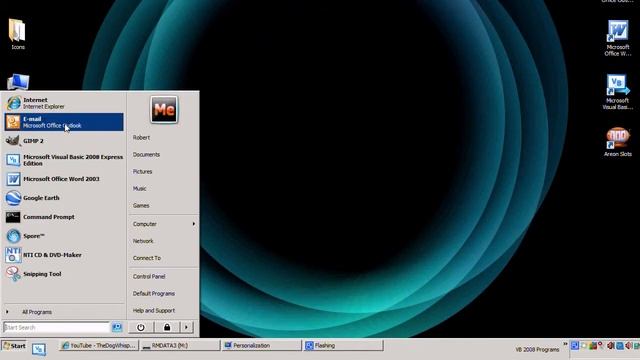Open Music from the Start menu
This screenshot has width=640, height=360.
point(140,189)
